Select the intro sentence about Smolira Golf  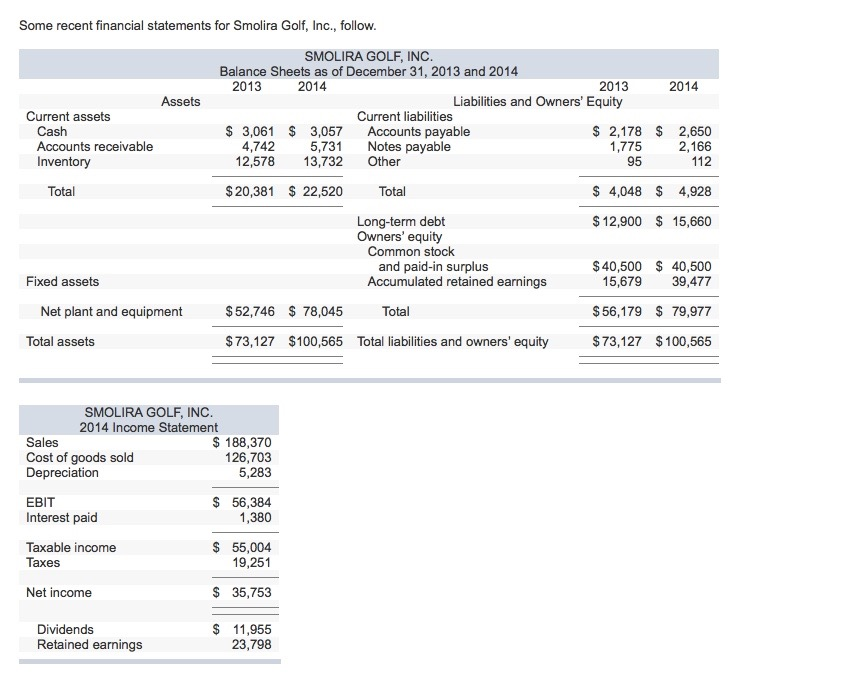click(198, 26)
